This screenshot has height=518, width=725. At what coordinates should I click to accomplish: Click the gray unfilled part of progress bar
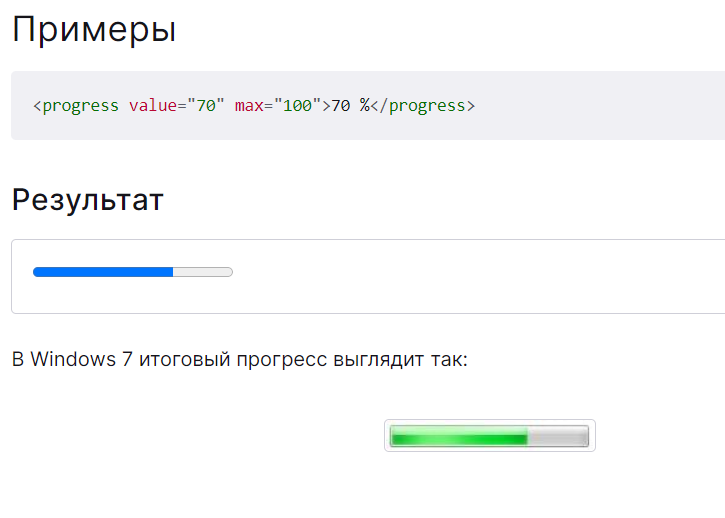(203, 272)
